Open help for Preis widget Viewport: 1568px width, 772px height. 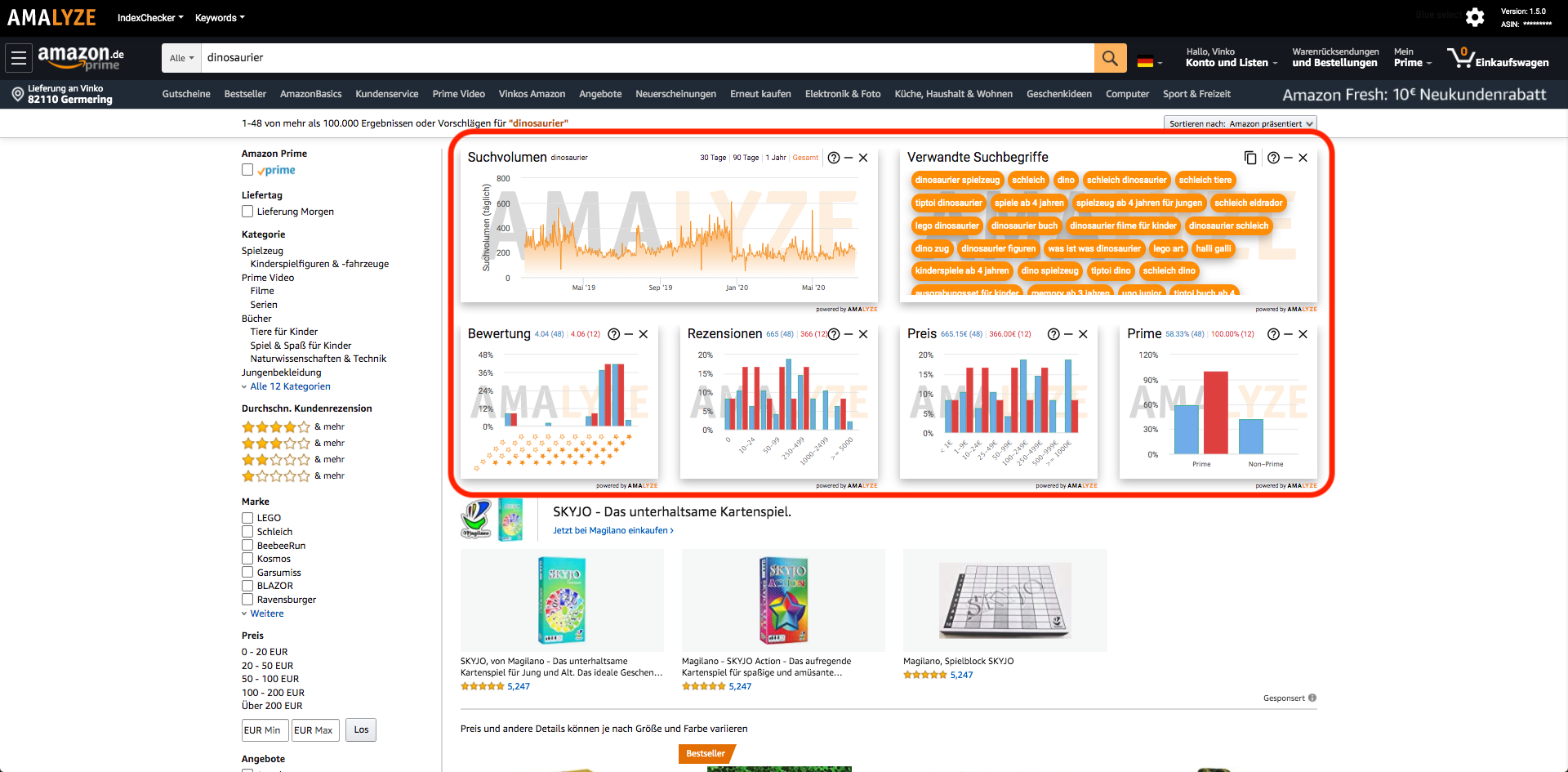tap(1053, 334)
